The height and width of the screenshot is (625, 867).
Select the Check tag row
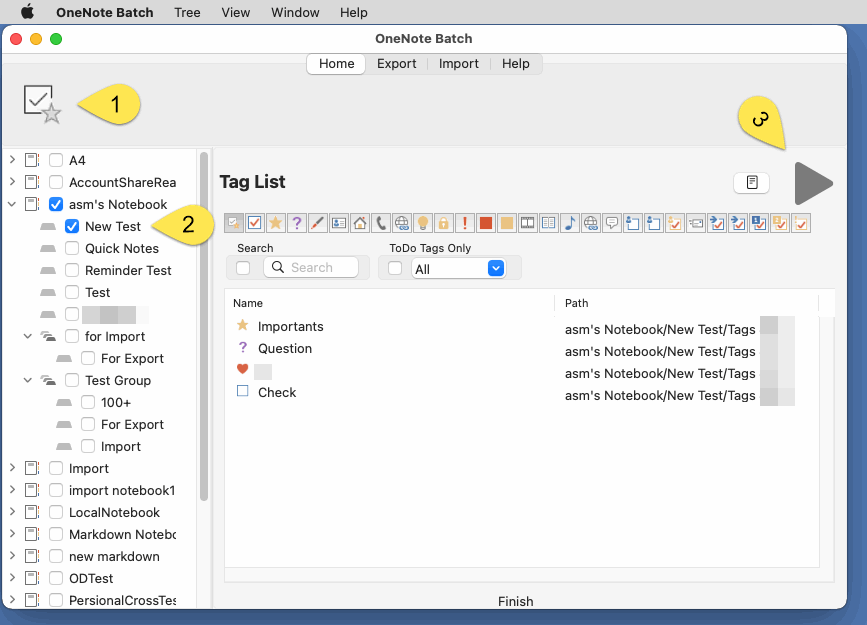[x=521, y=392]
